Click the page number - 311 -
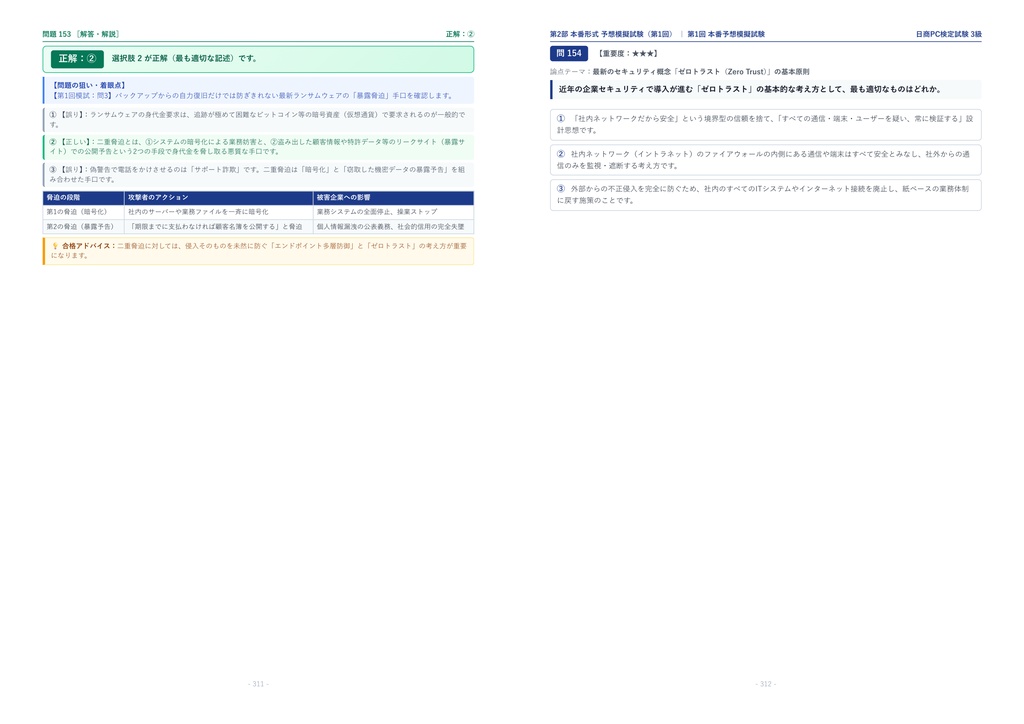The image size is (1024, 724). tap(259, 684)
